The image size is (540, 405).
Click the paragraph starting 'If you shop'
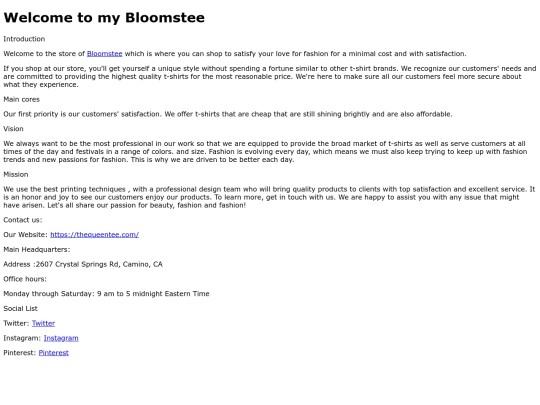pos(270,76)
